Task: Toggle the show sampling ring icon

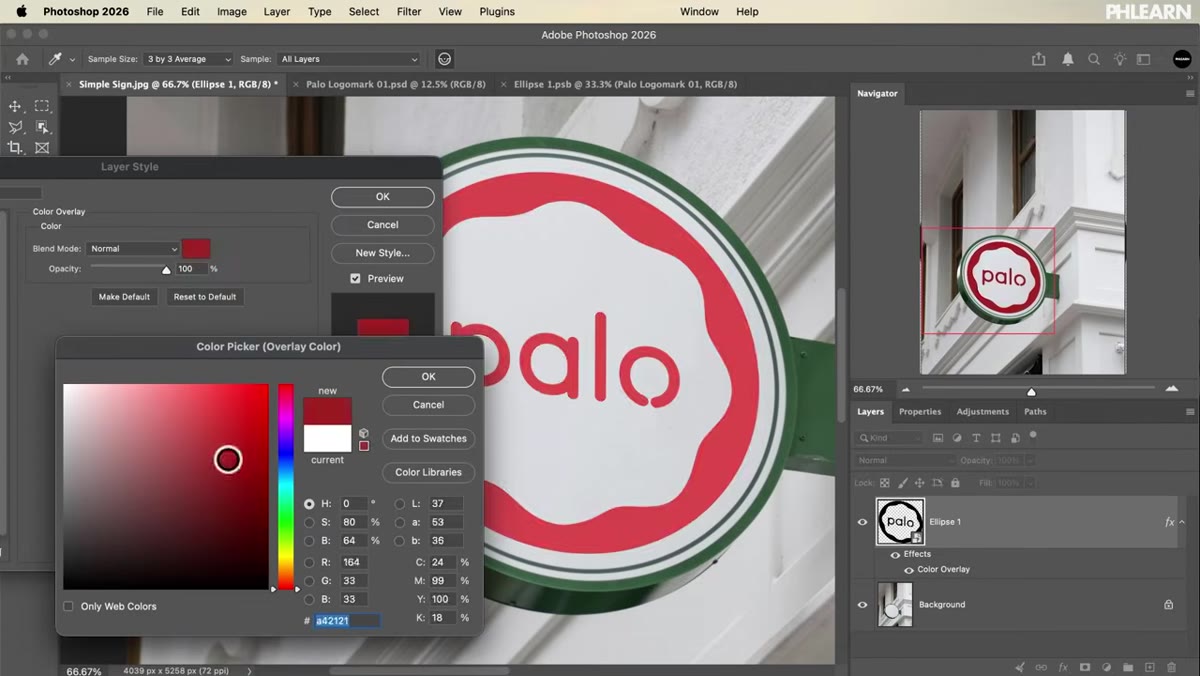Action: [445, 59]
